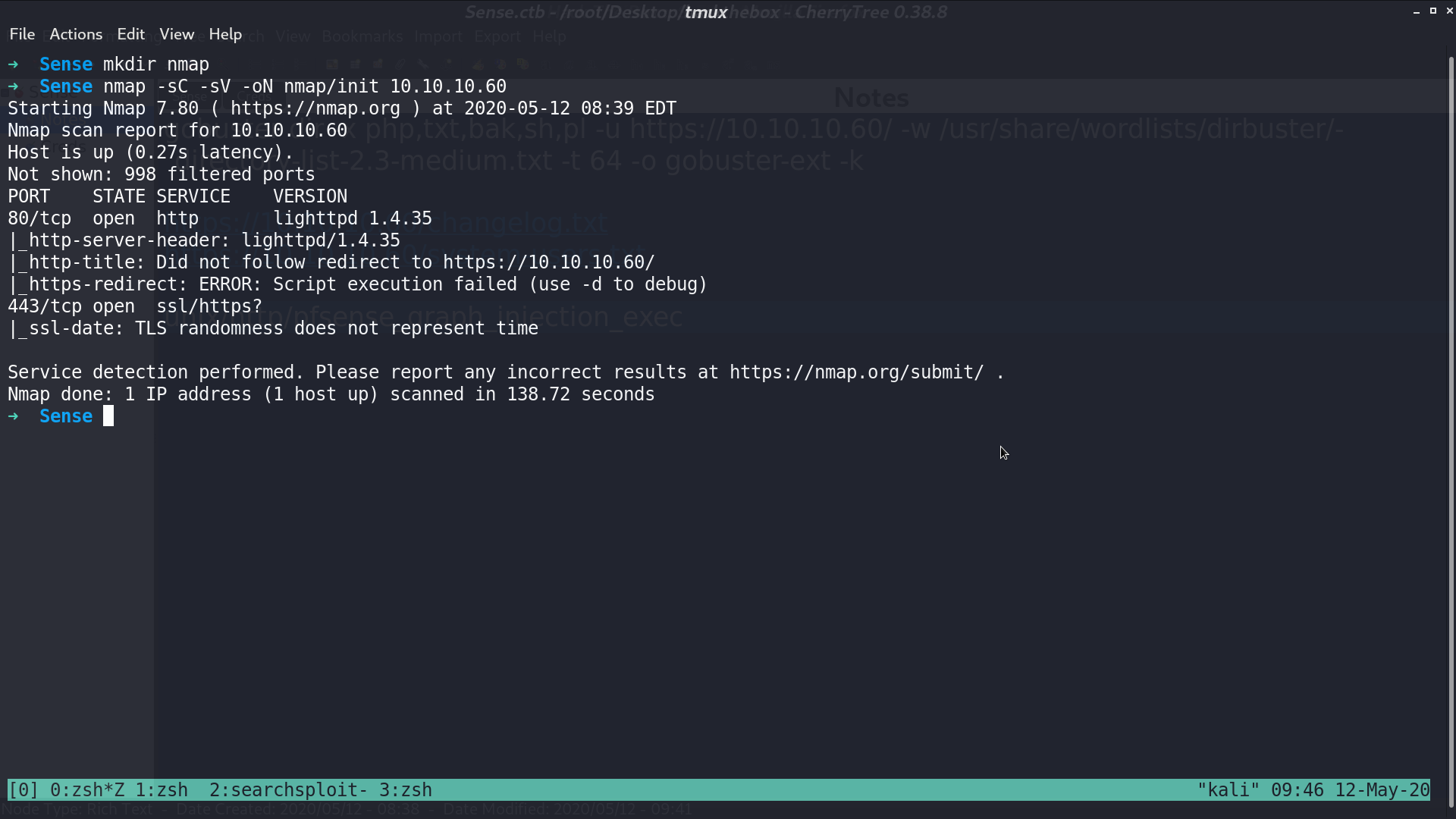The width and height of the screenshot is (1456, 819).
Task: Switch to tmux window 2:searchsploit
Action: pyautogui.click(x=288, y=790)
